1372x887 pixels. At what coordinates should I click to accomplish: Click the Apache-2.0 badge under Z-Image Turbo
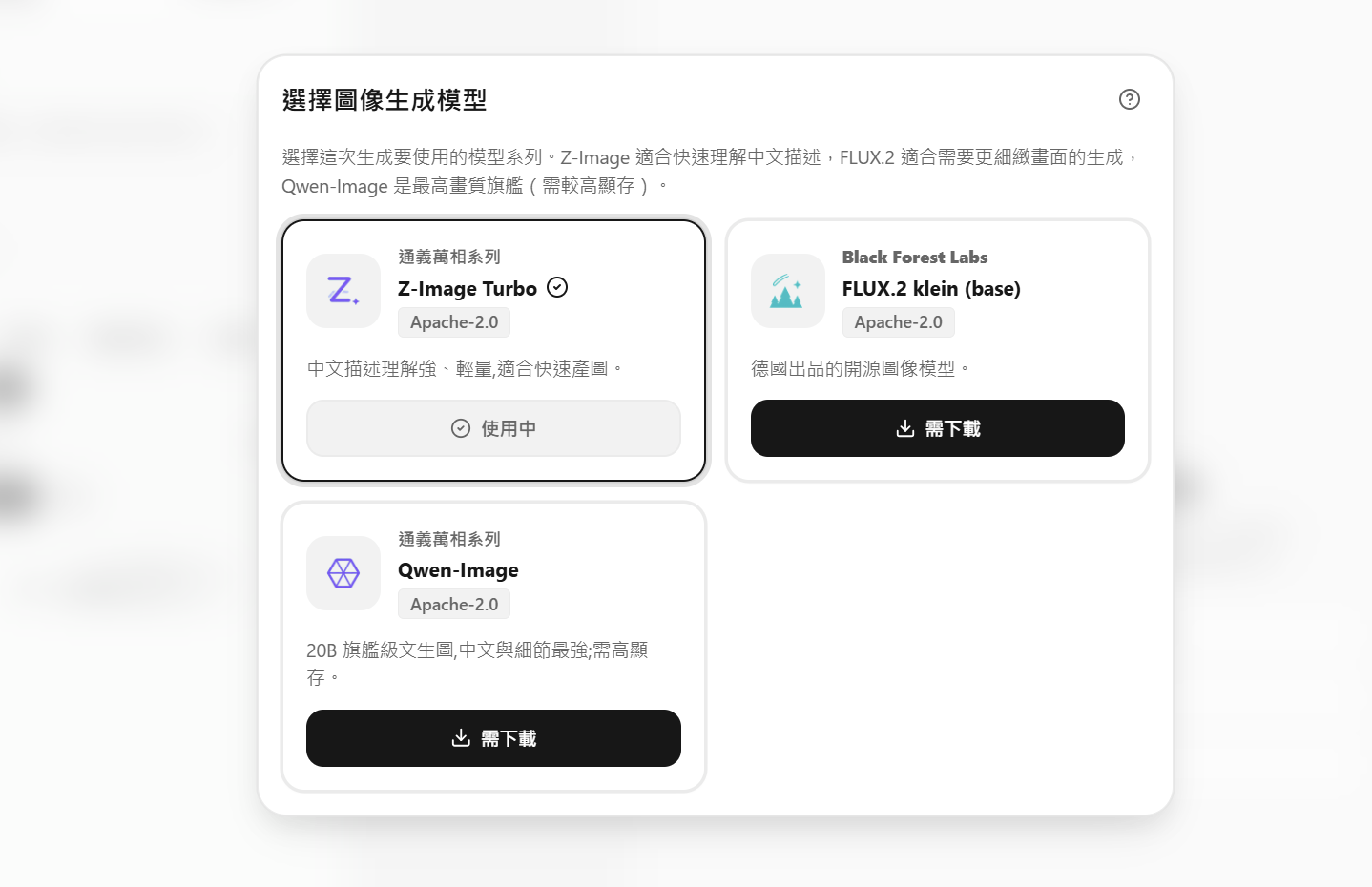click(x=454, y=322)
